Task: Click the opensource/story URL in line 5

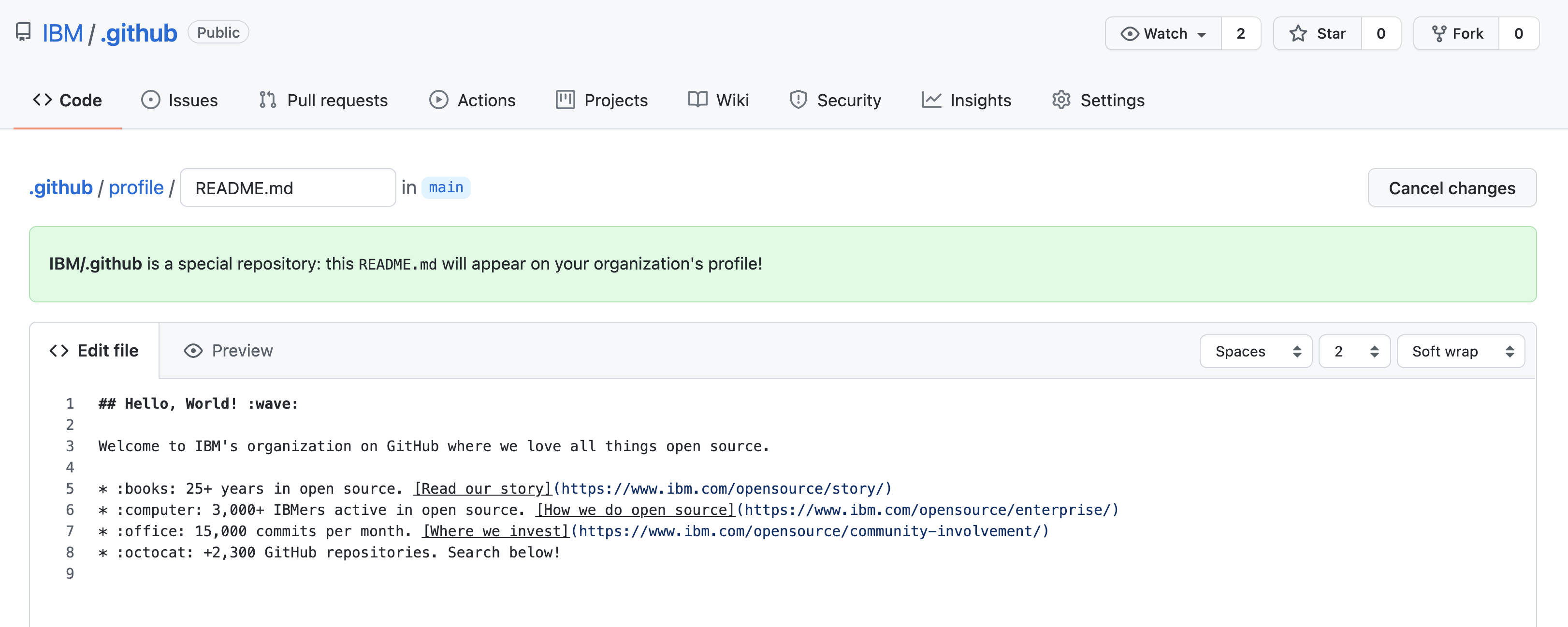Action: coord(723,489)
